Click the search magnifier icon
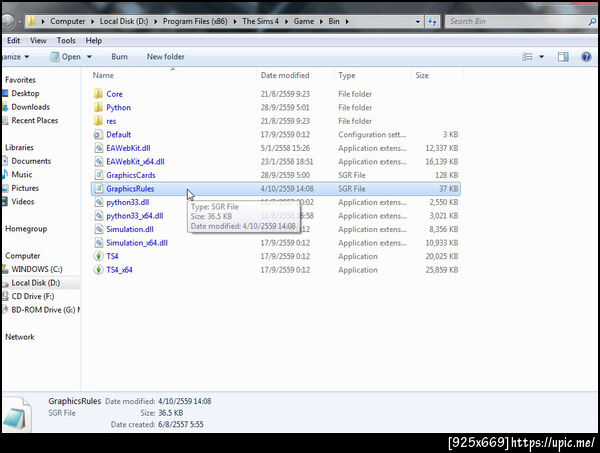 (x=592, y=21)
